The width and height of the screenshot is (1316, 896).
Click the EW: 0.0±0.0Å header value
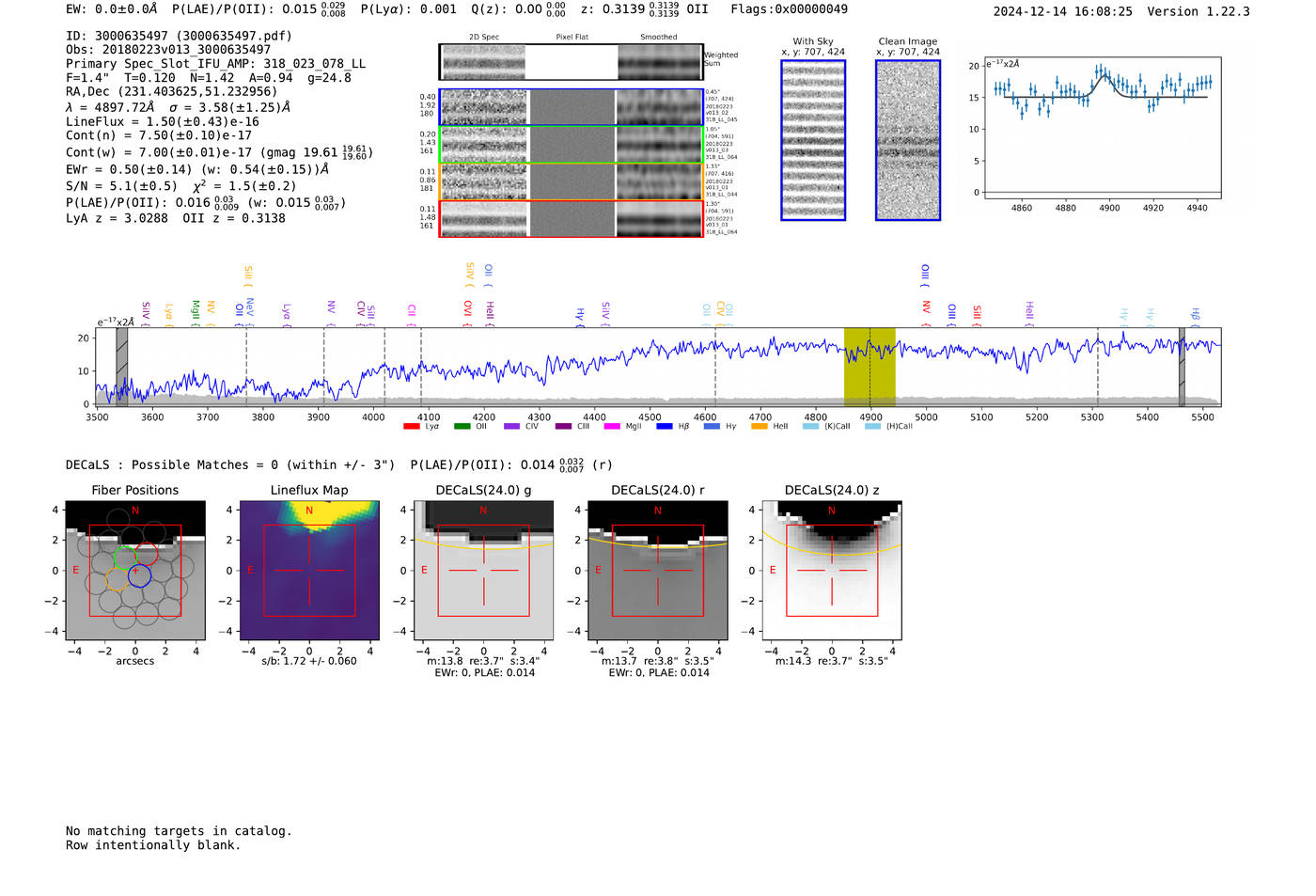pyautogui.click(x=112, y=9)
